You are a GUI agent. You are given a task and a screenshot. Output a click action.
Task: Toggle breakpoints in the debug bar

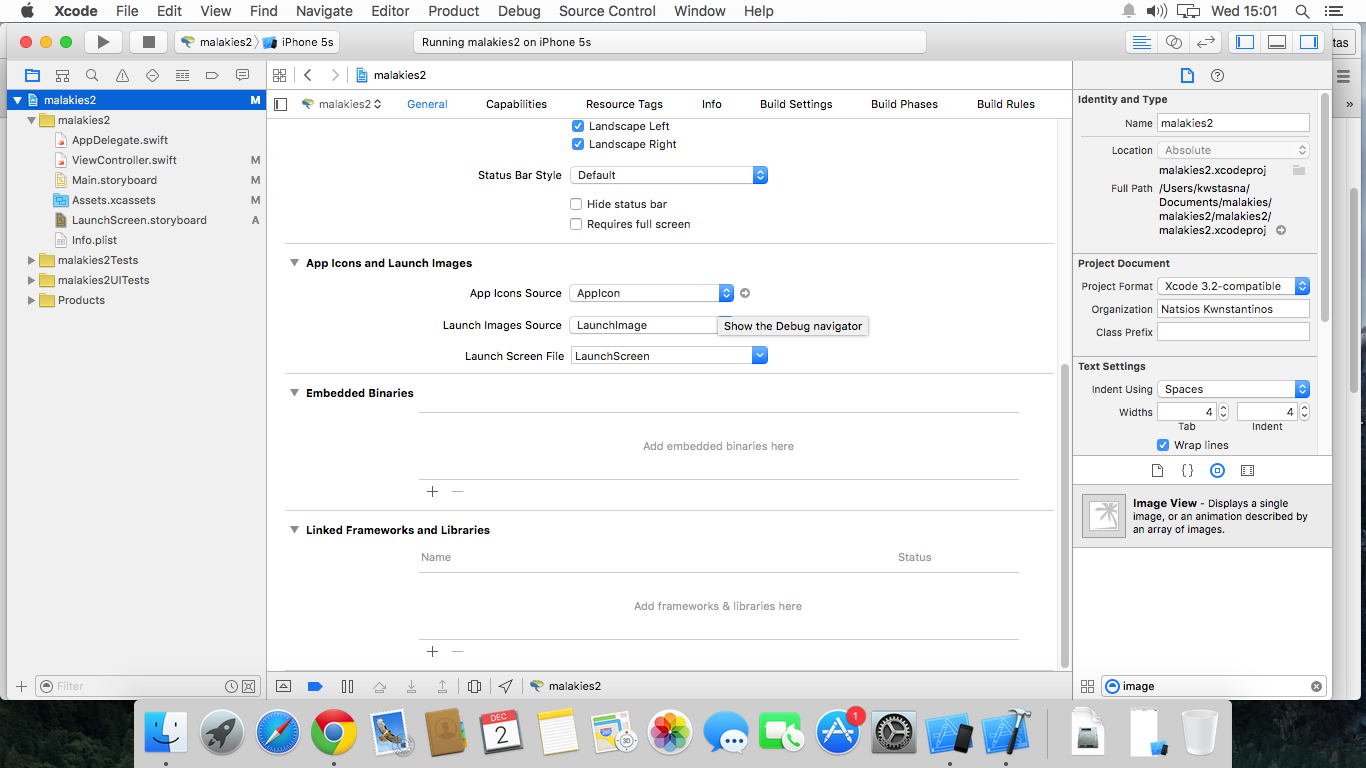(315, 686)
